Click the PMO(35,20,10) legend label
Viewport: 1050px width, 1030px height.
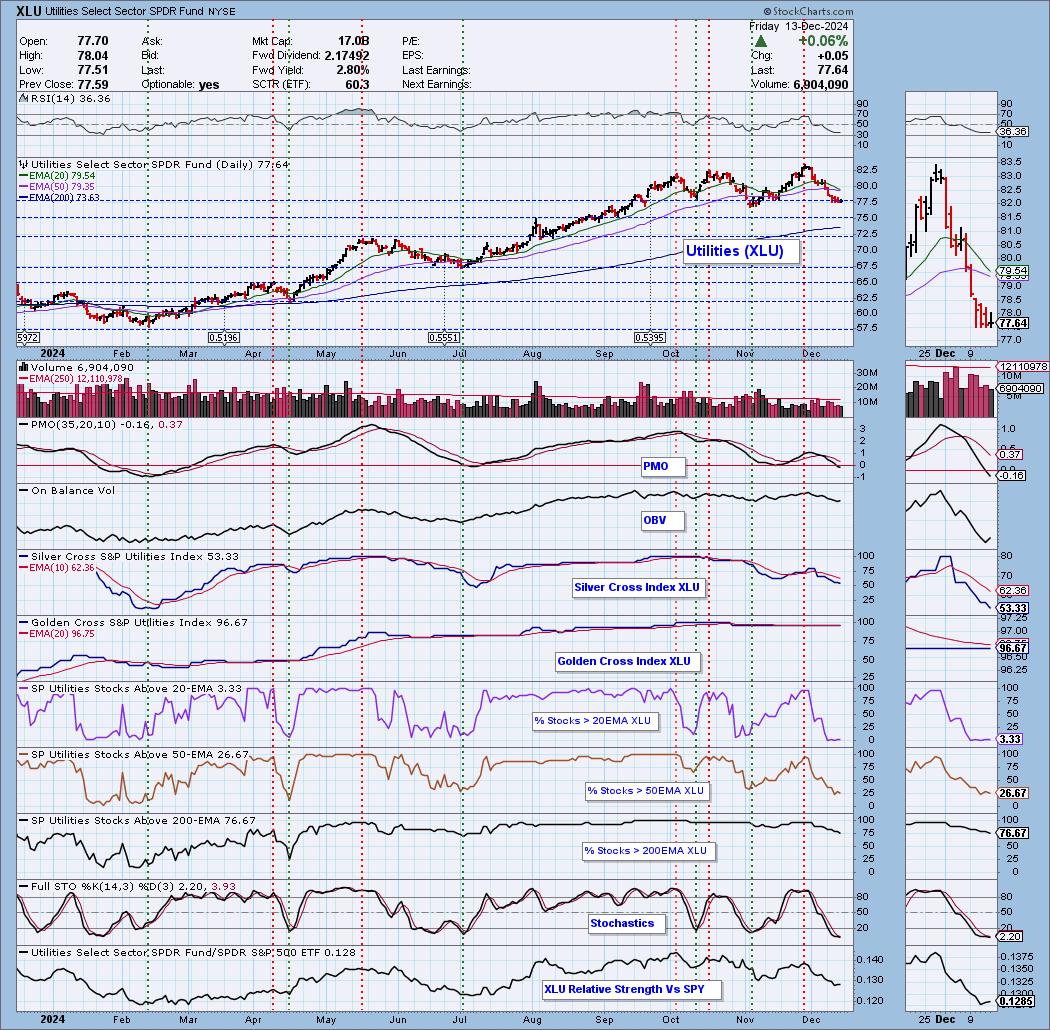coord(100,425)
